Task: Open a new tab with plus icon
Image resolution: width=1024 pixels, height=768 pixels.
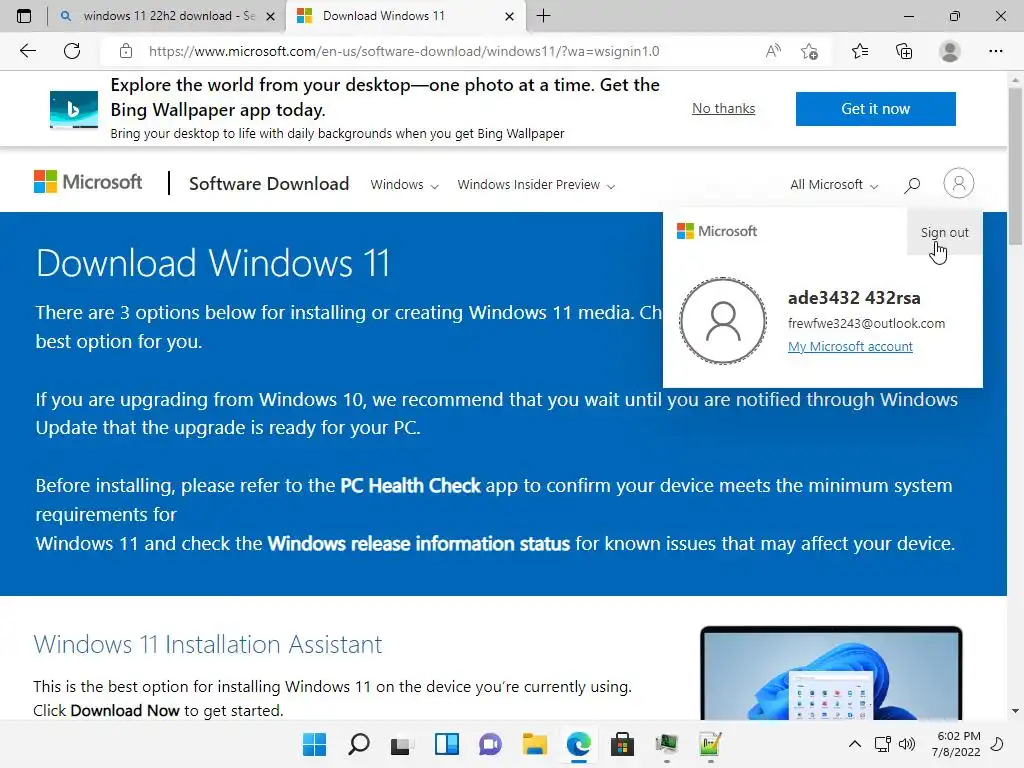Action: [543, 16]
